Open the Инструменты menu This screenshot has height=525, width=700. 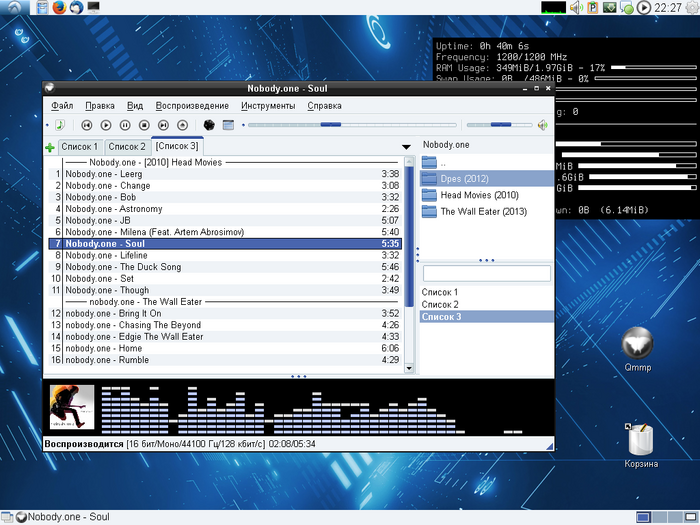pyautogui.click(x=267, y=105)
